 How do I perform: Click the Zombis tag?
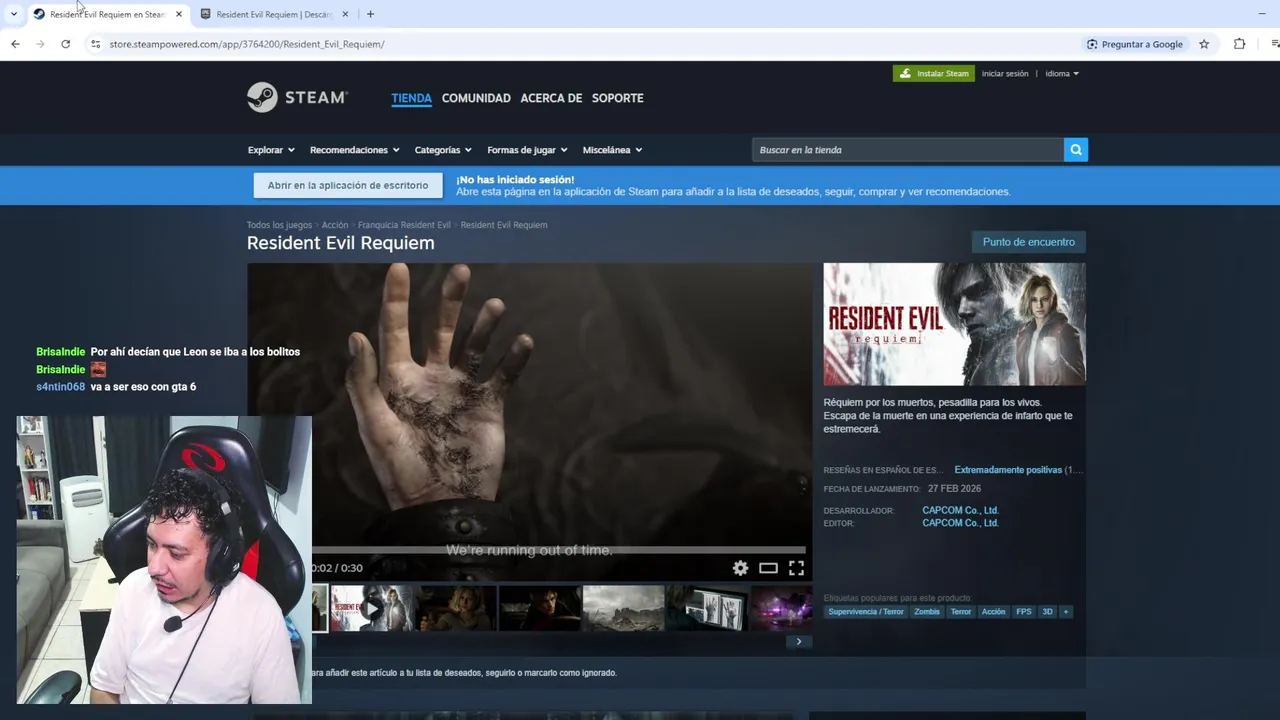point(927,612)
